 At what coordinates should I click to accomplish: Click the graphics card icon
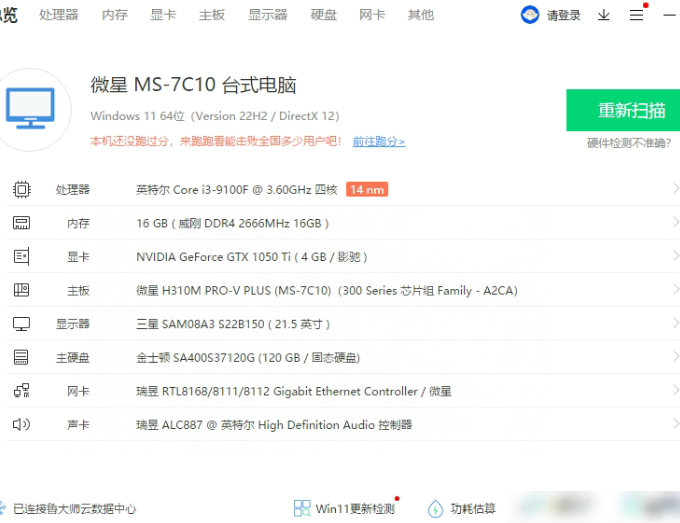(x=22, y=256)
